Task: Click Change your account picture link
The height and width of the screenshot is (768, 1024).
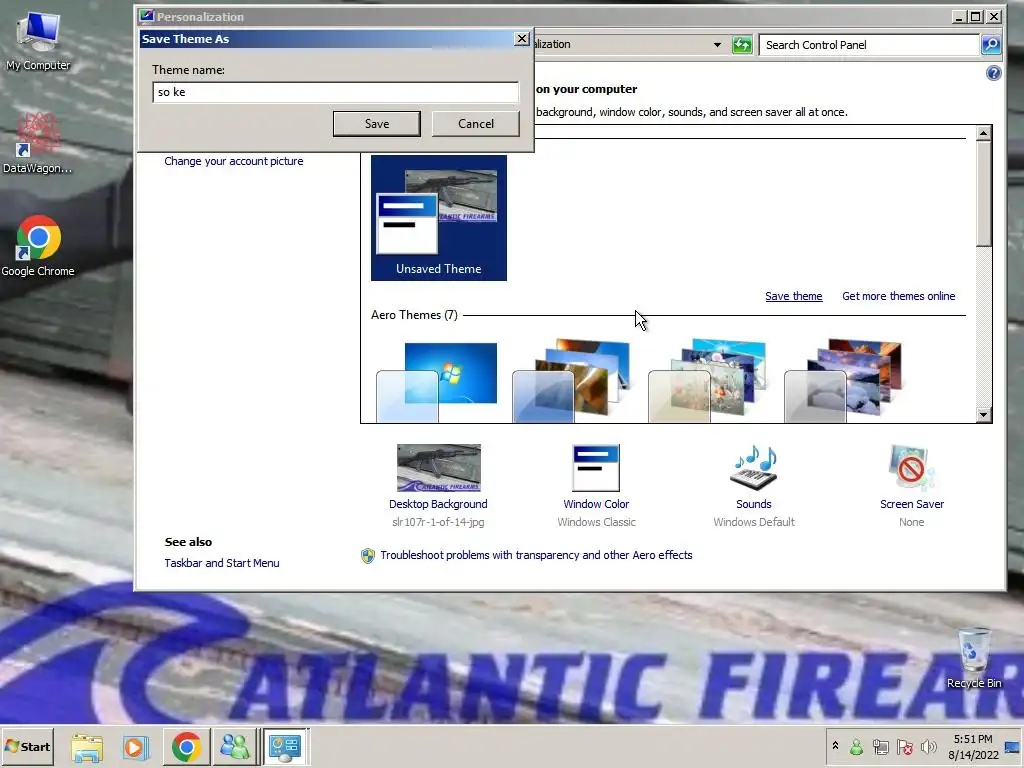Action: click(234, 161)
